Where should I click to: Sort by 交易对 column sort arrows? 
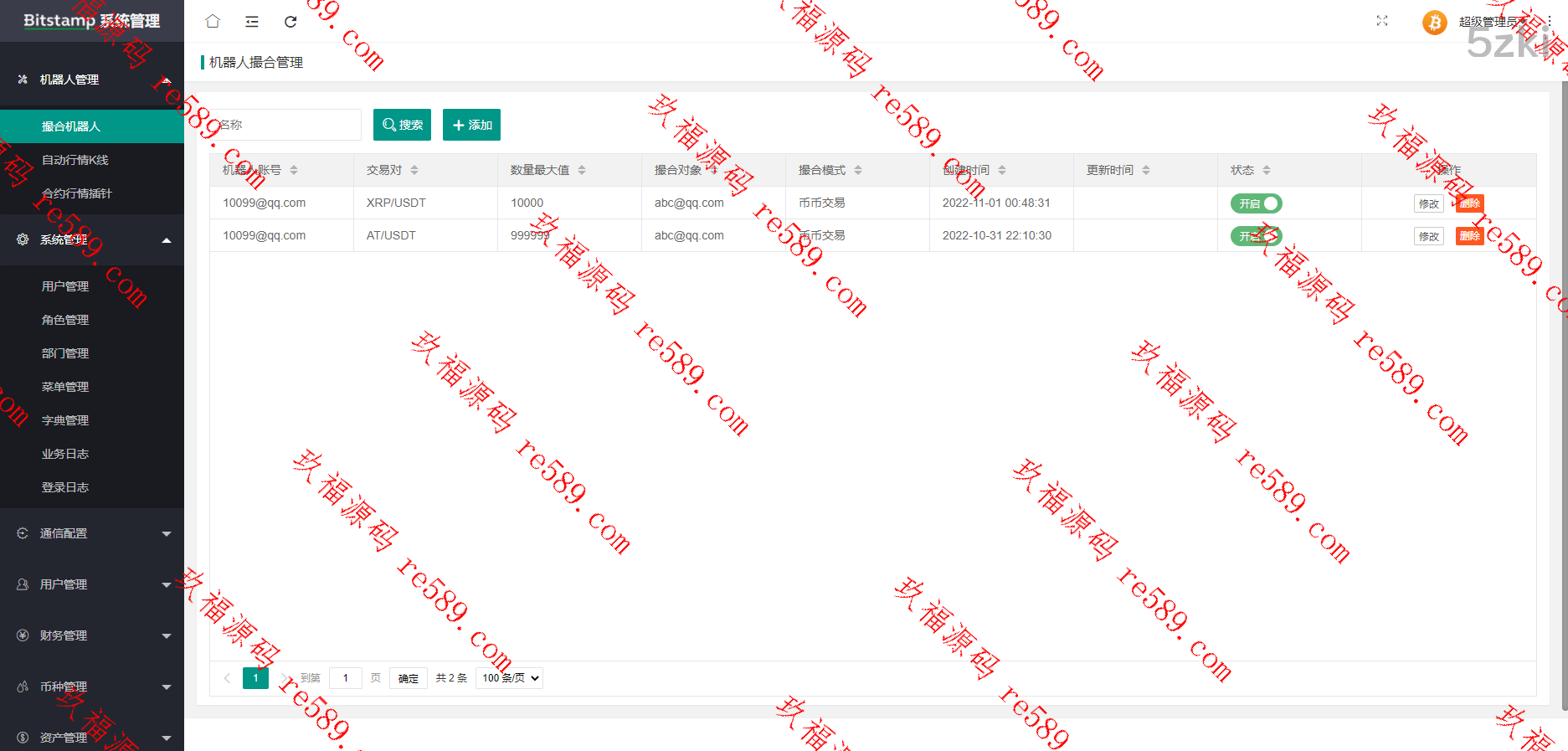point(414,170)
